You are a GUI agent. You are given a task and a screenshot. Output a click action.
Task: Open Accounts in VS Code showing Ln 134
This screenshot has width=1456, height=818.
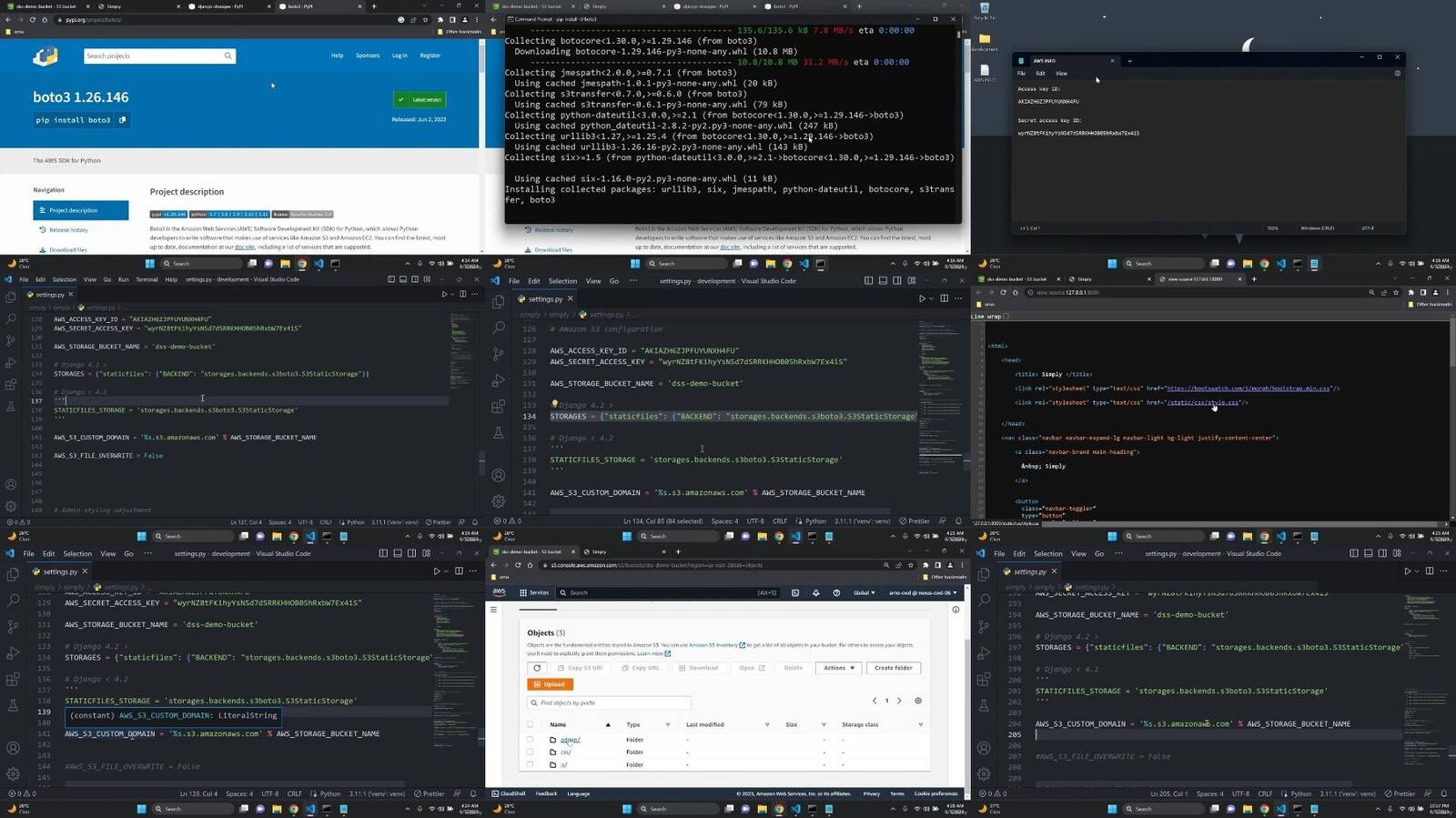pos(498,475)
